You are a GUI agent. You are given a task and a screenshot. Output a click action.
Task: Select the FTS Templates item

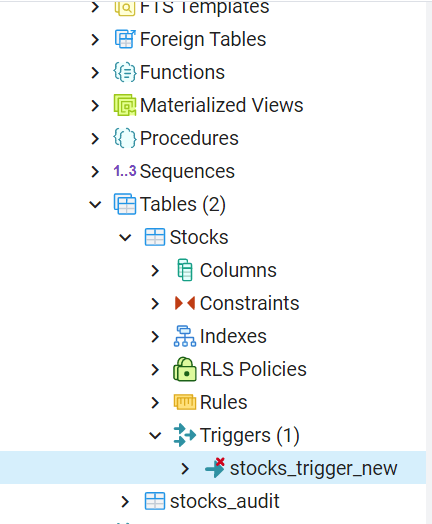tap(204, 7)
